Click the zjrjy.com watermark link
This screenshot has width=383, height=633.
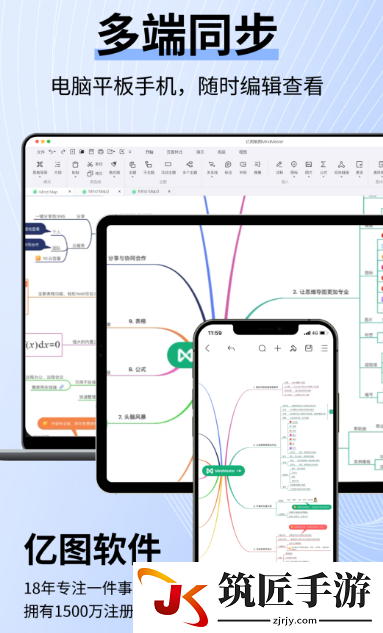pos(295,620)
